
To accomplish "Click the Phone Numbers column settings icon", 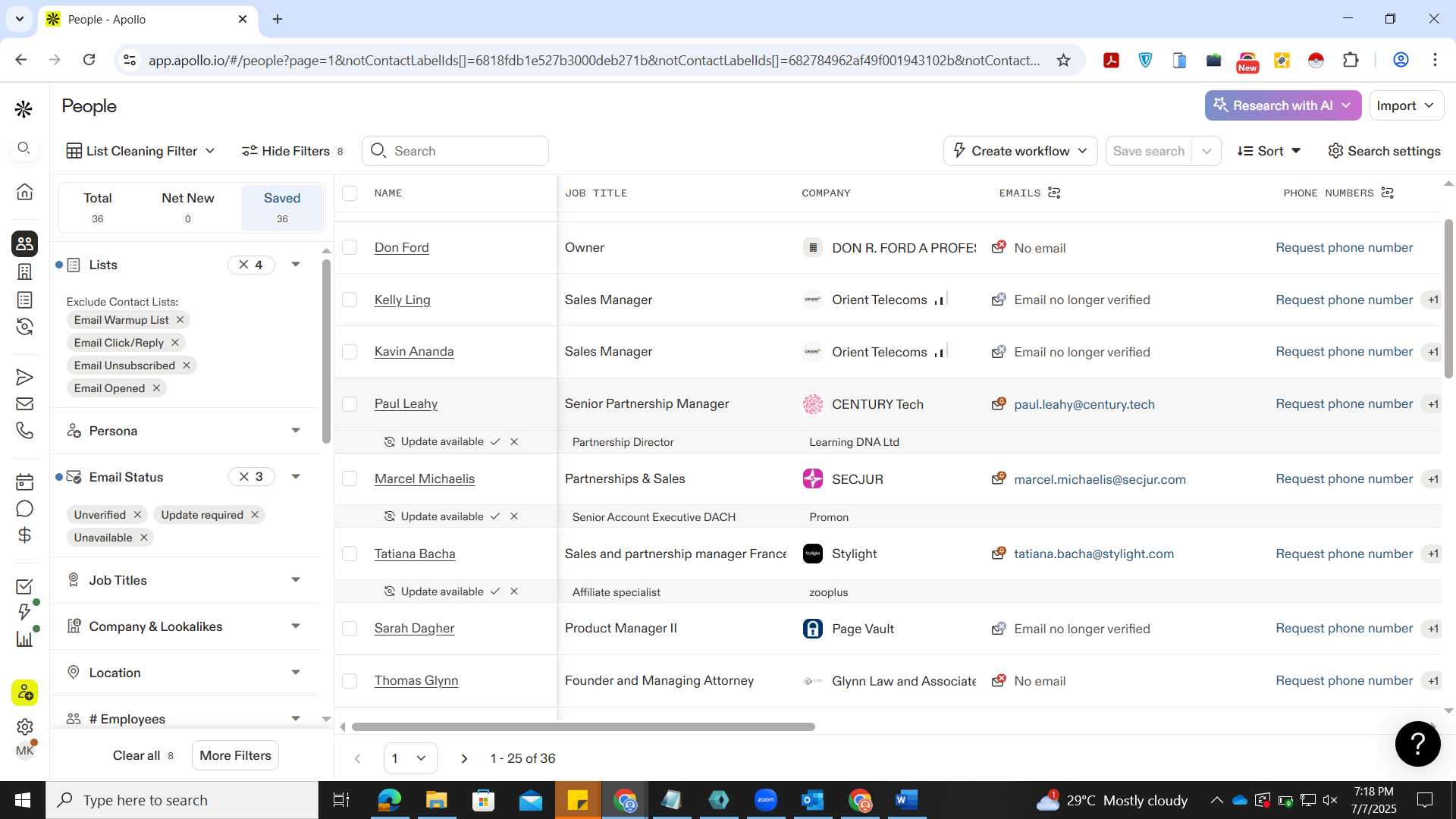I will coord(1388,193).
